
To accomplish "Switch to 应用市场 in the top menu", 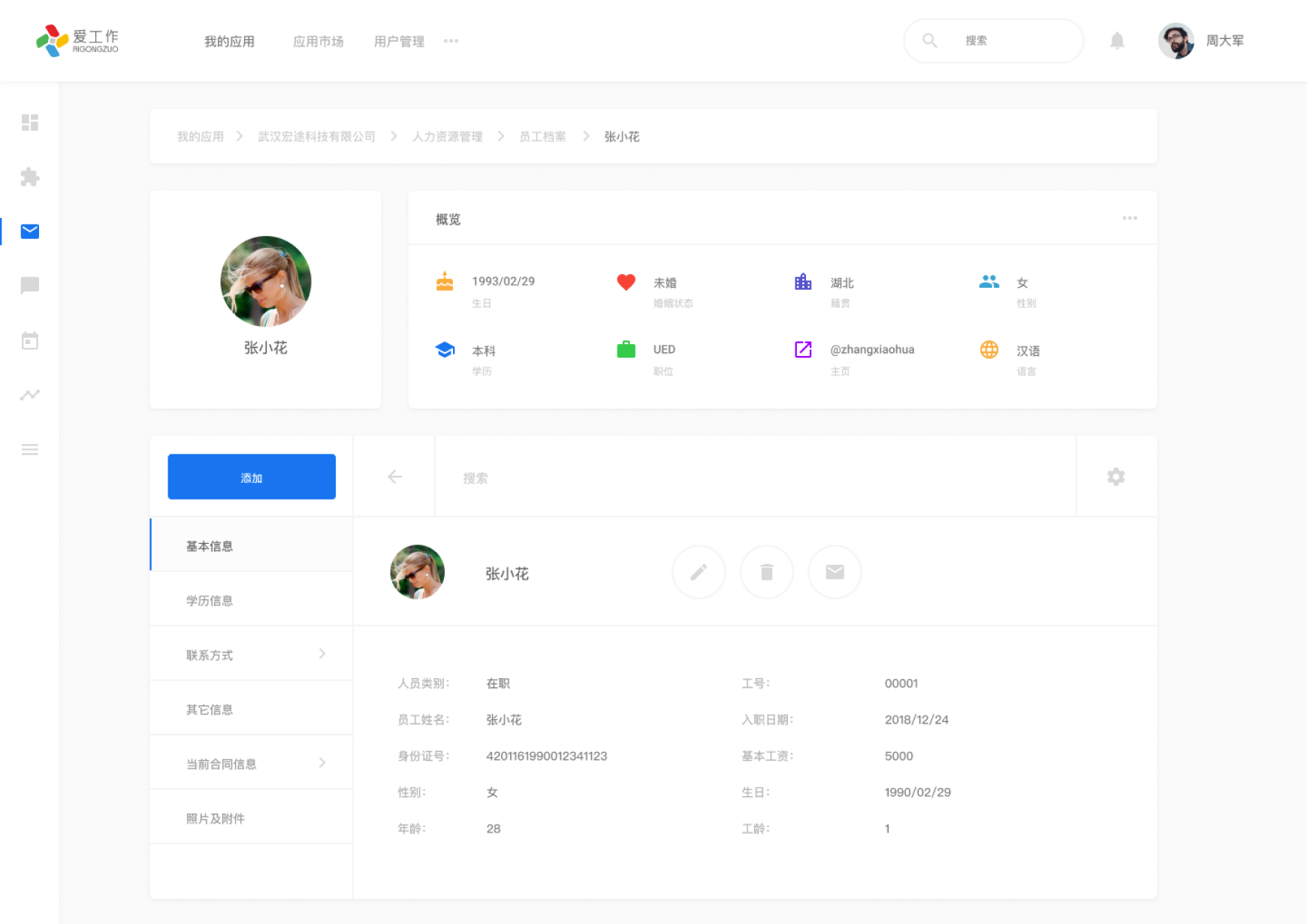I will (x=318, y=41).
